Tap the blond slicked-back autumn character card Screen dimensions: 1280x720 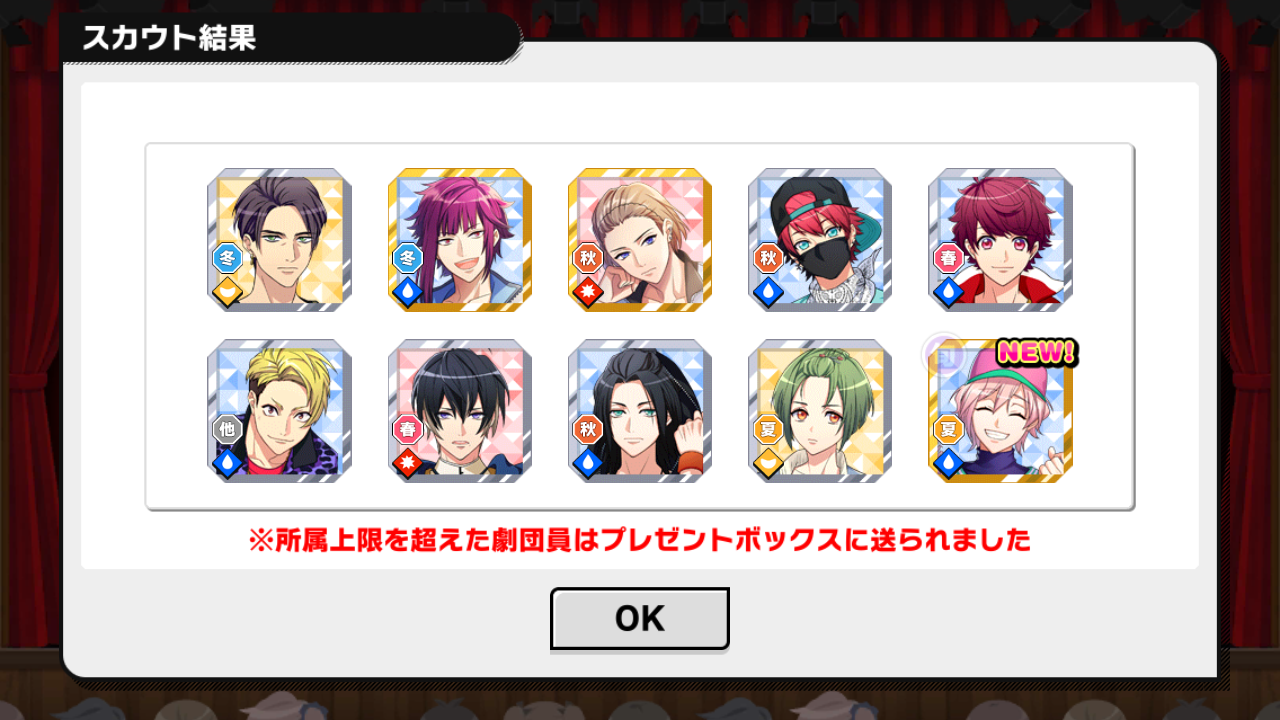pyautogui.click(x=640, y=240)
